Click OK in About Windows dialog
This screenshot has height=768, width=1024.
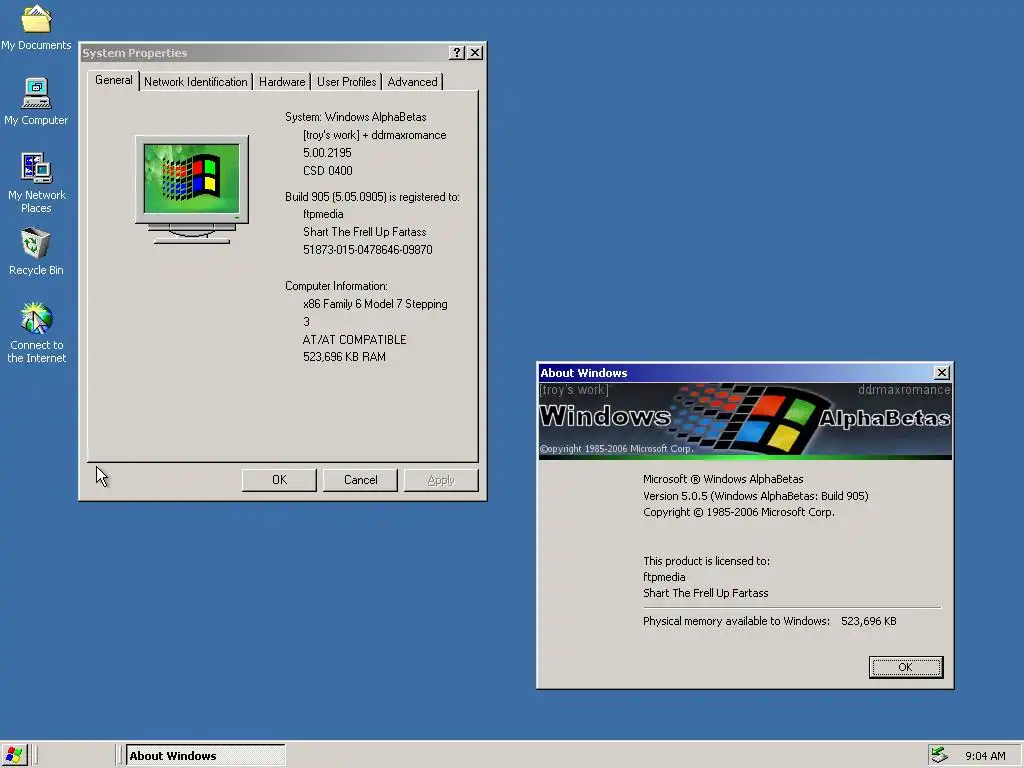pyautogui.click(x=905, y=667)
